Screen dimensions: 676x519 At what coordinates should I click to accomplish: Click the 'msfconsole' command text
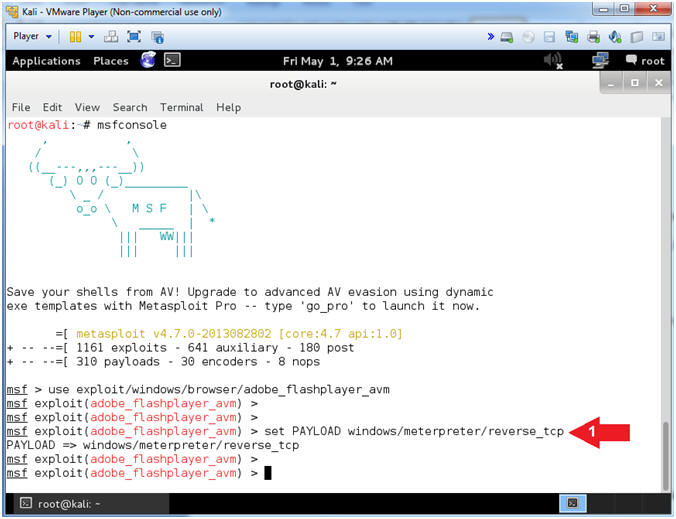tap(131, 125)
